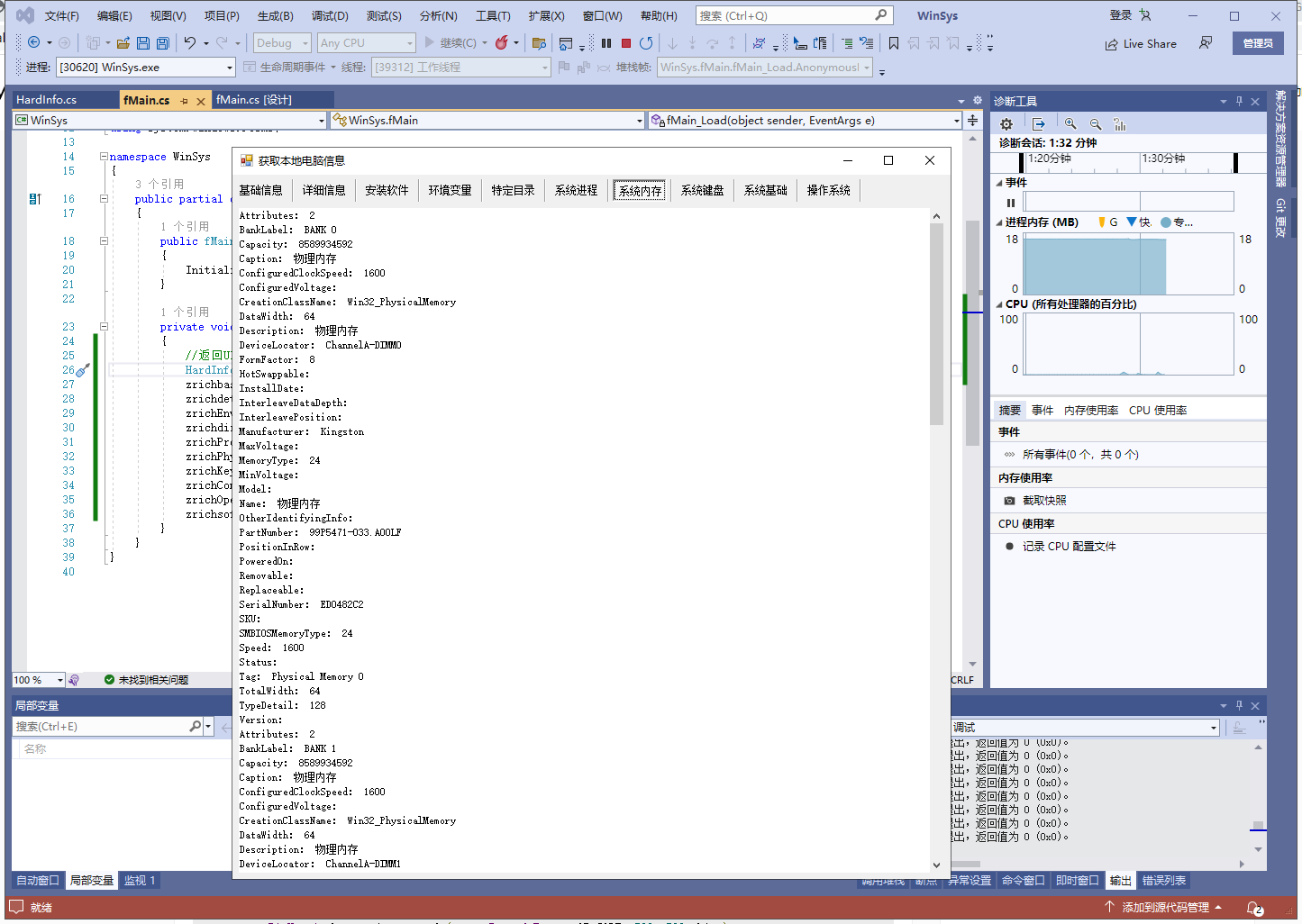Close the fMain.cs tab
Screen dimensions: 1302x924
[x=201, y=101]
